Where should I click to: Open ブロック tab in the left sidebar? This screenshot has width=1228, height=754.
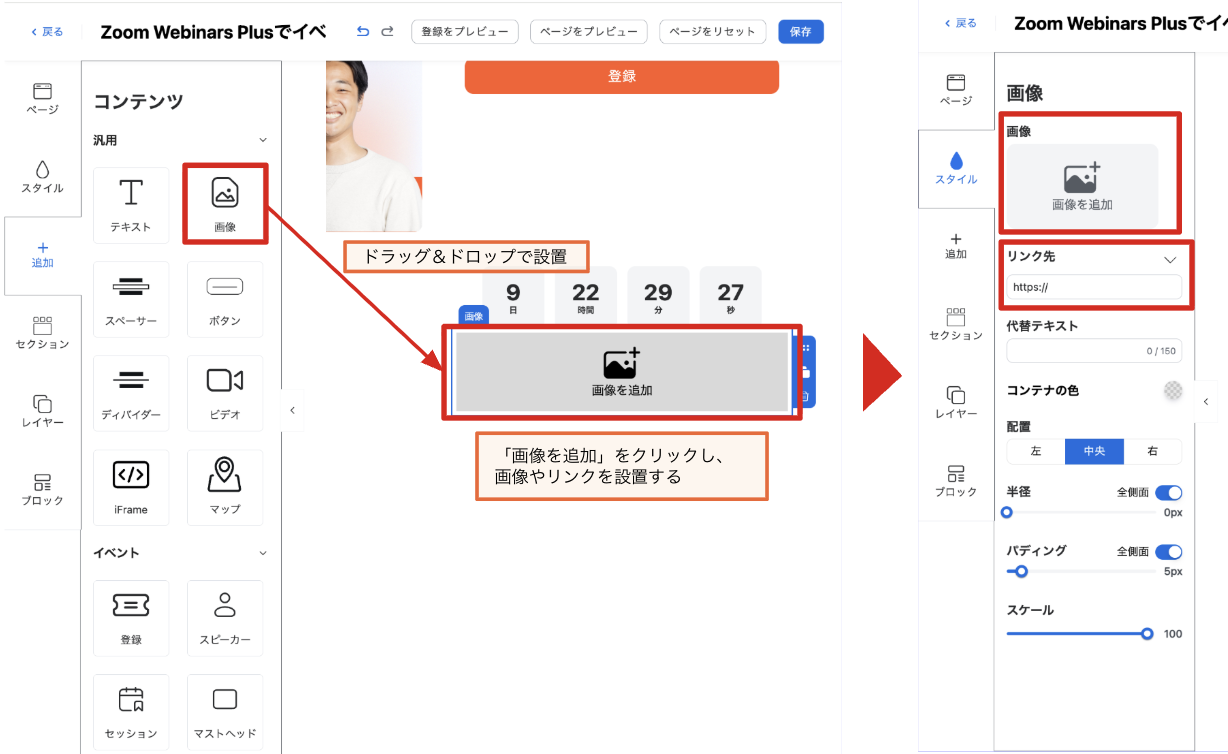click(x=42, y=489)
